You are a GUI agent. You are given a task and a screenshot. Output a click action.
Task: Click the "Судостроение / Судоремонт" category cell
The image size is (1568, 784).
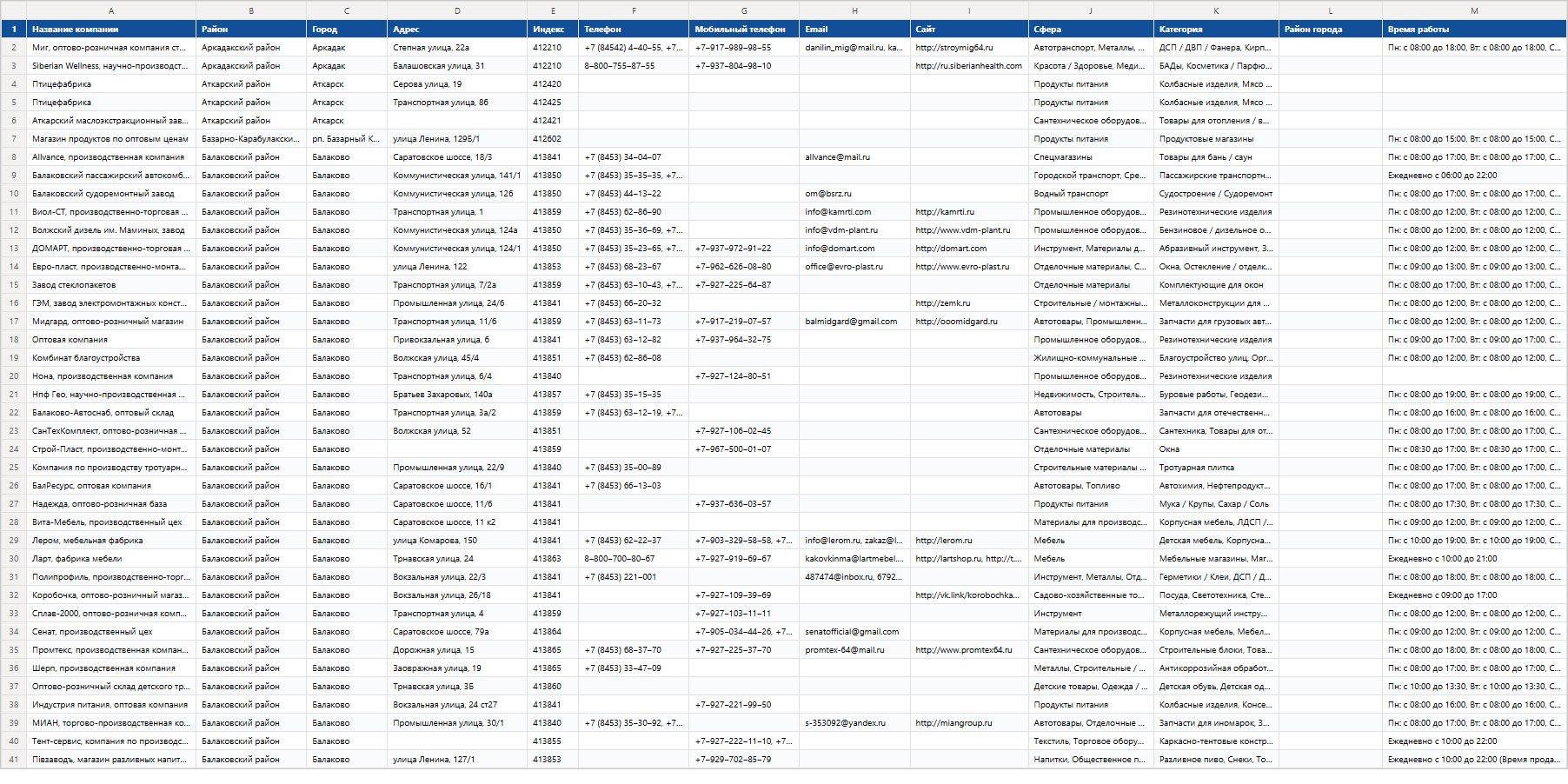1216,193
